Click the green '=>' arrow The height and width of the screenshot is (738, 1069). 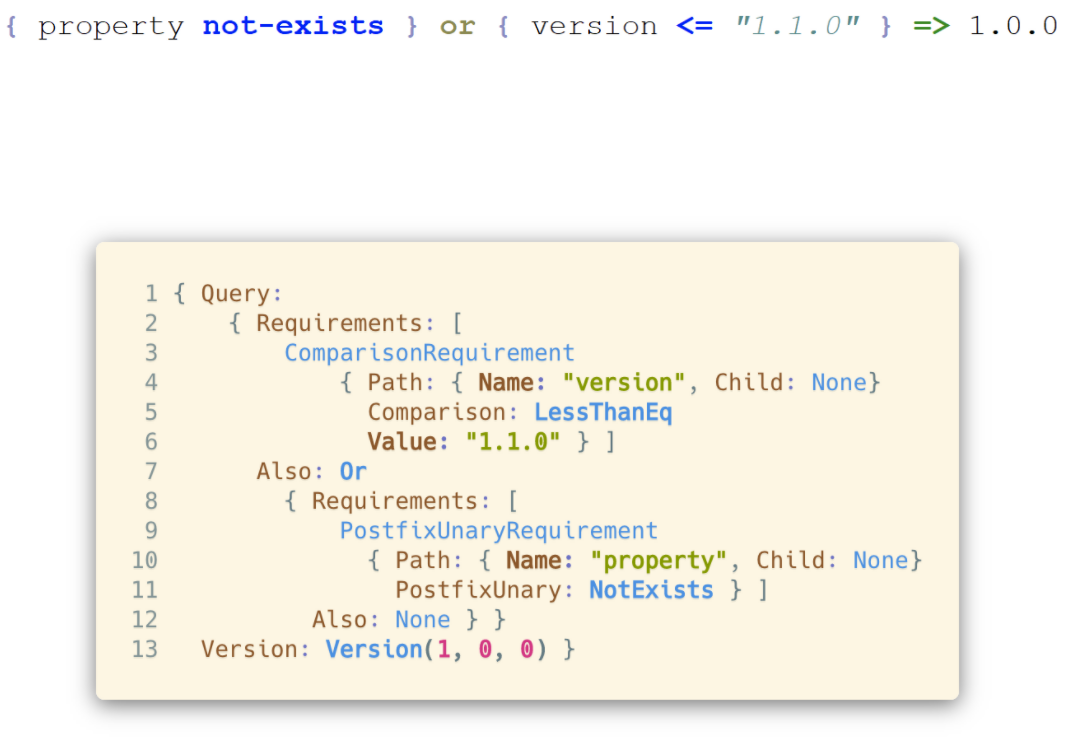[931, 26]
